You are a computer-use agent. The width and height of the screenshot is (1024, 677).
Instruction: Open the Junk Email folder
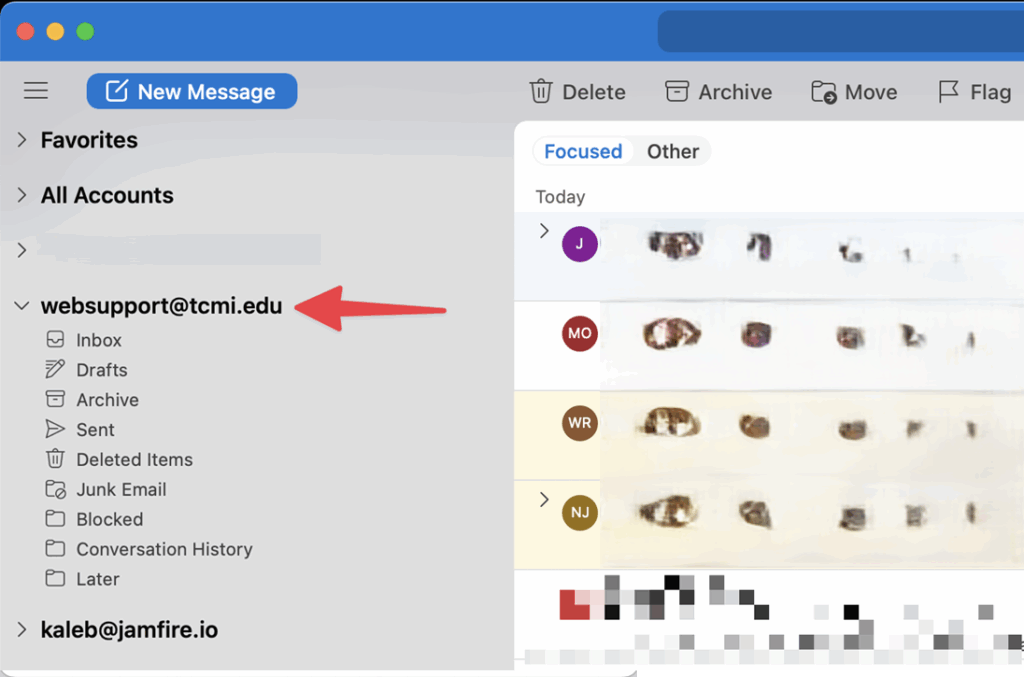121,490
